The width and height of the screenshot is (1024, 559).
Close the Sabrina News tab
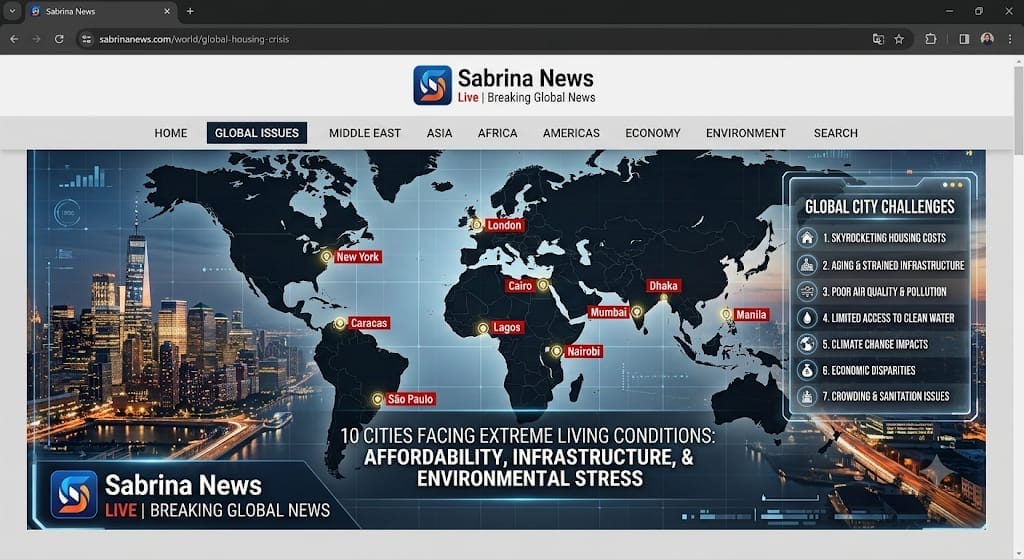coord(167,11)
